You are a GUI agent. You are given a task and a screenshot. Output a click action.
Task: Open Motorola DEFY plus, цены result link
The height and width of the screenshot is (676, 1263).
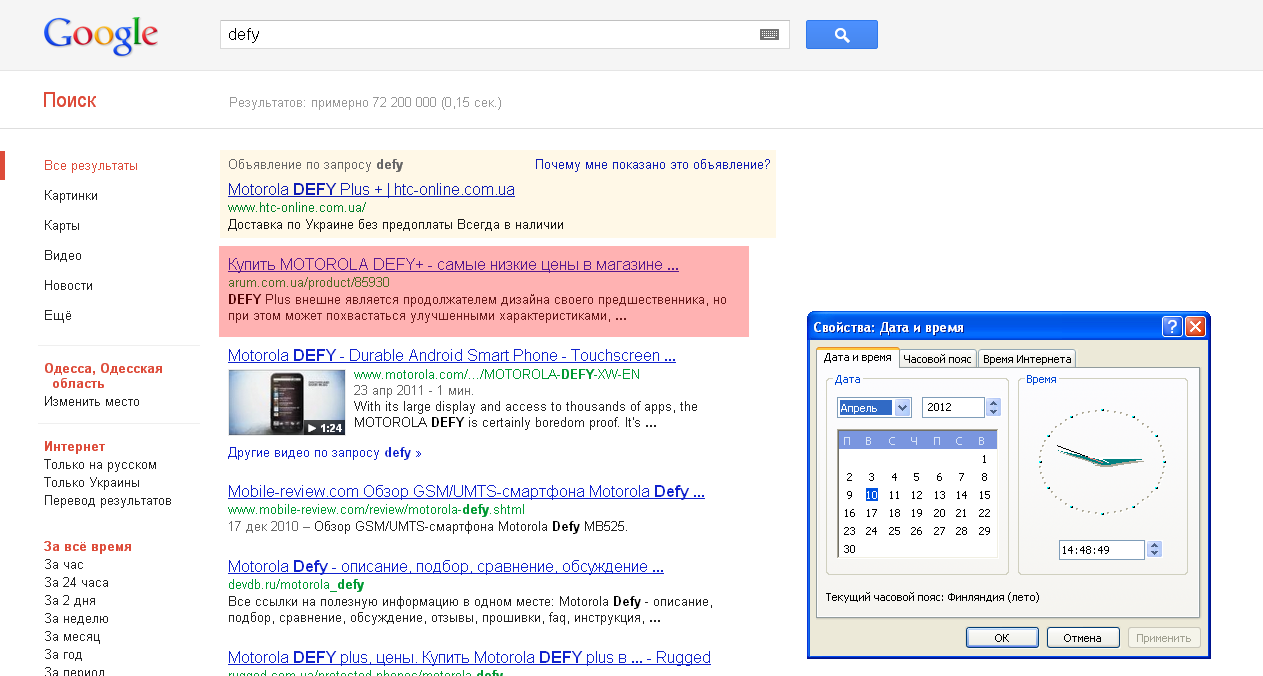469,657
